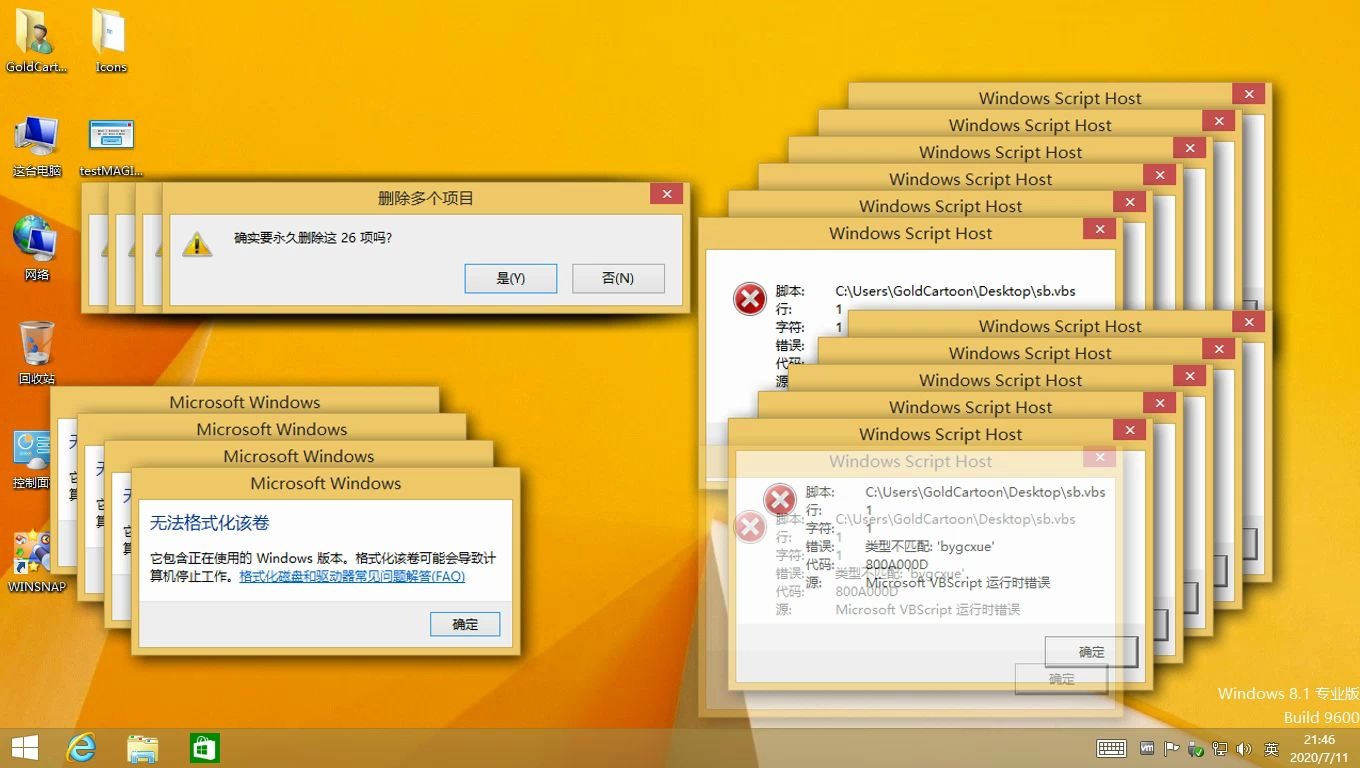Viewport: 1360px width, 768px height.
Task: Open the Windows Start button
Action: pos(25,748)
